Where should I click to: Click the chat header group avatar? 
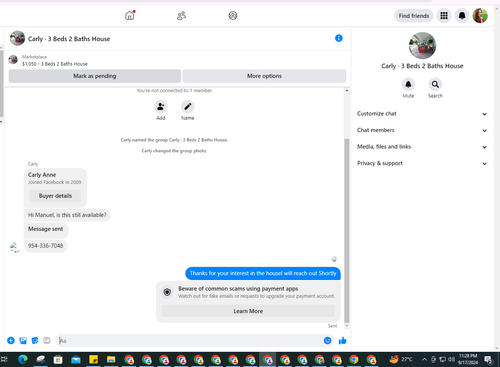click(x=17, y=38)
